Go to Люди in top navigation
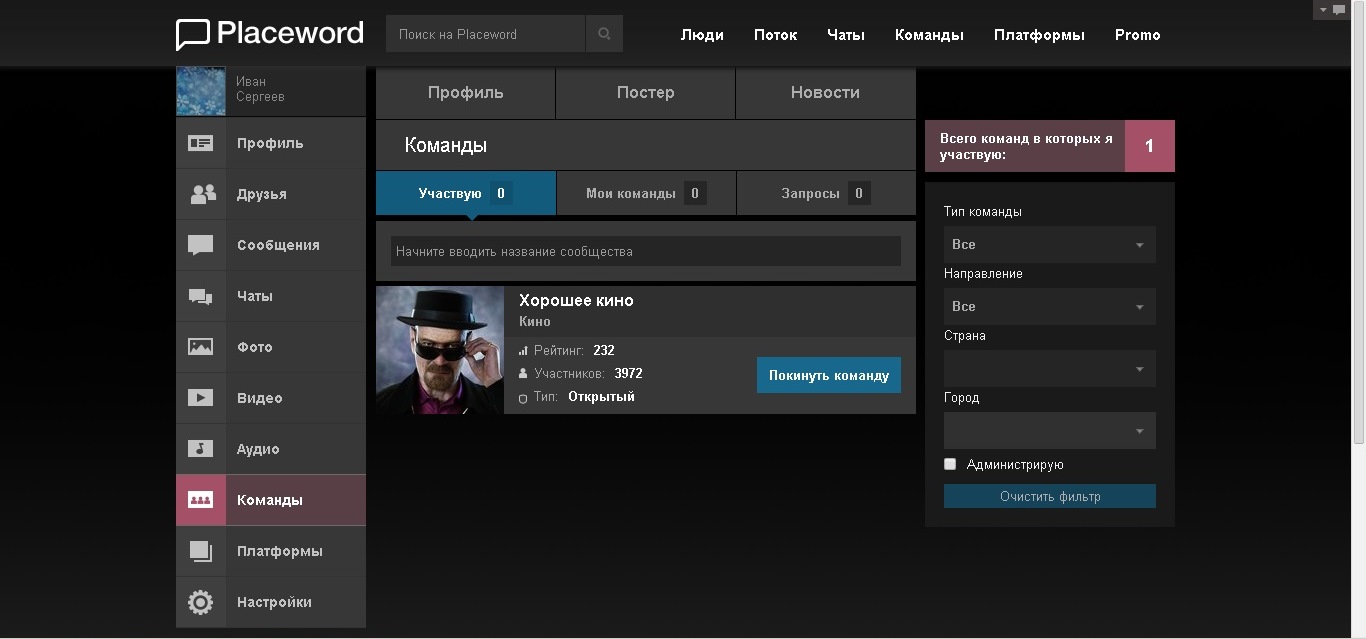 click(702, 34)
